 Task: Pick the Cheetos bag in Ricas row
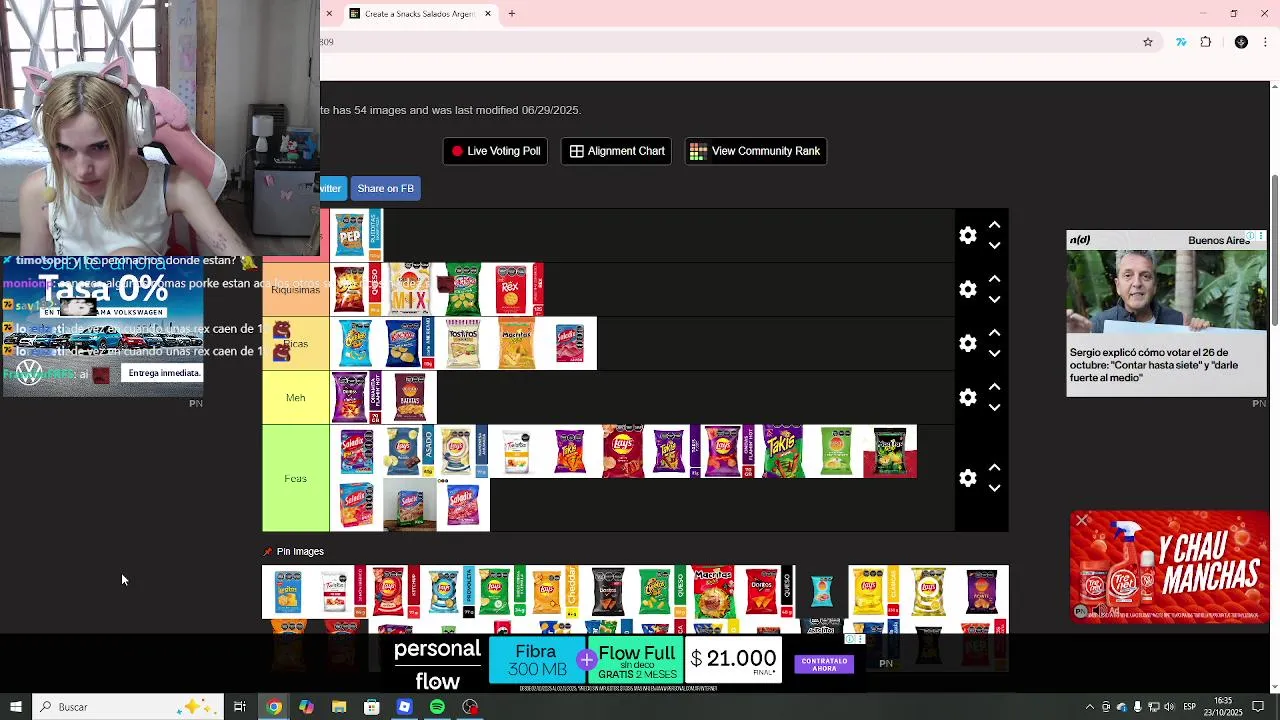[x=355, y=343]
